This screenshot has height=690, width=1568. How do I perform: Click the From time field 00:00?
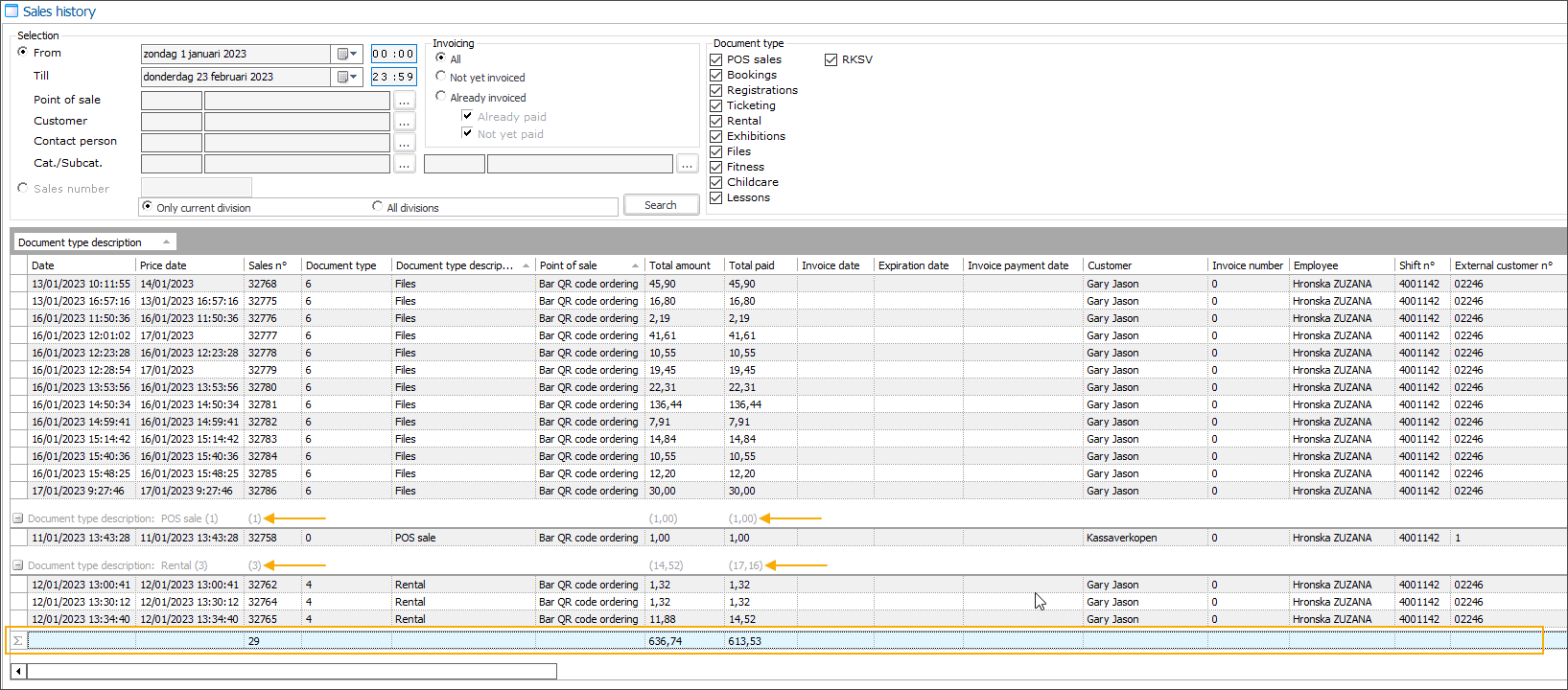click(x=393, y=55)
